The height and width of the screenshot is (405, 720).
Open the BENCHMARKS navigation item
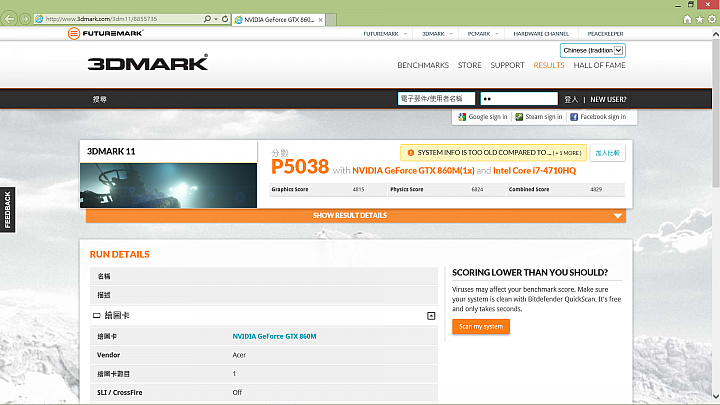[x=423, y=65]
